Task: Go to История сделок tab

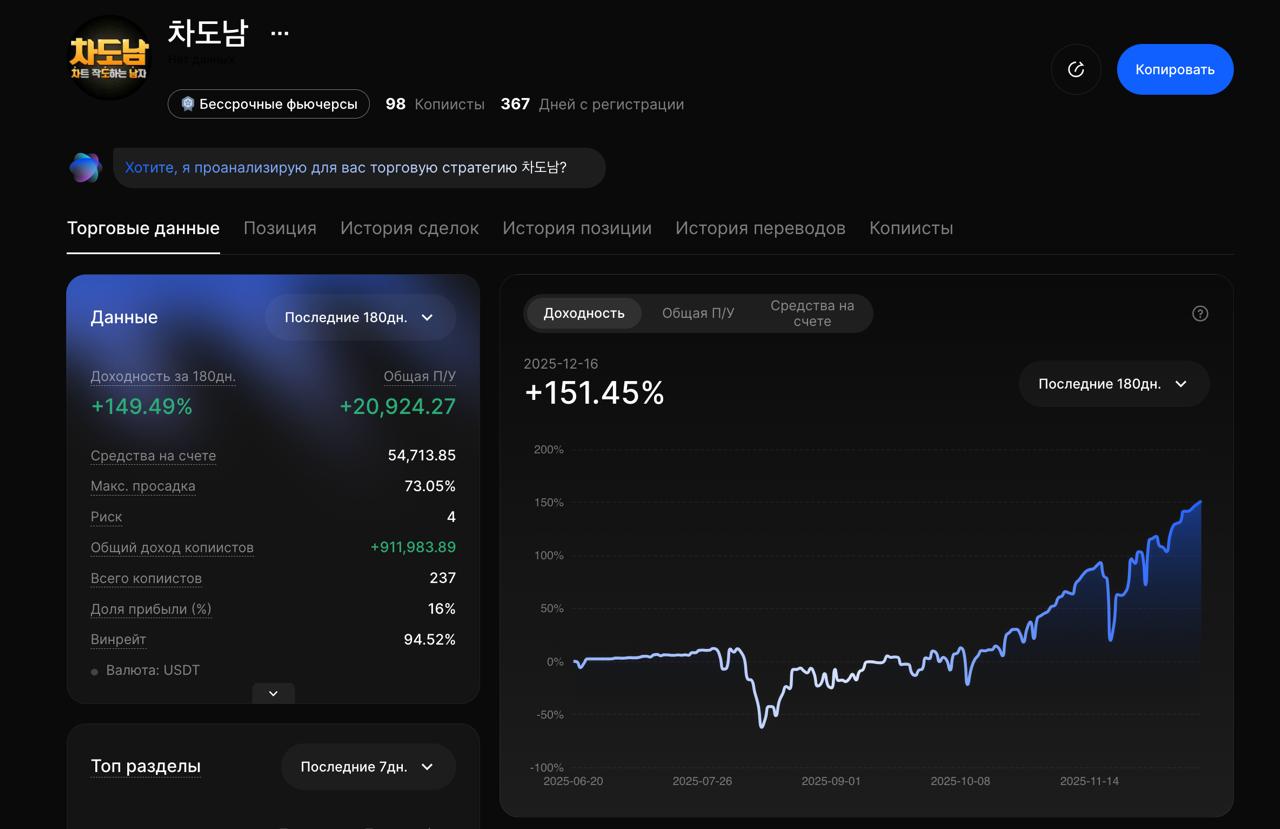Action: pos(409,228)
